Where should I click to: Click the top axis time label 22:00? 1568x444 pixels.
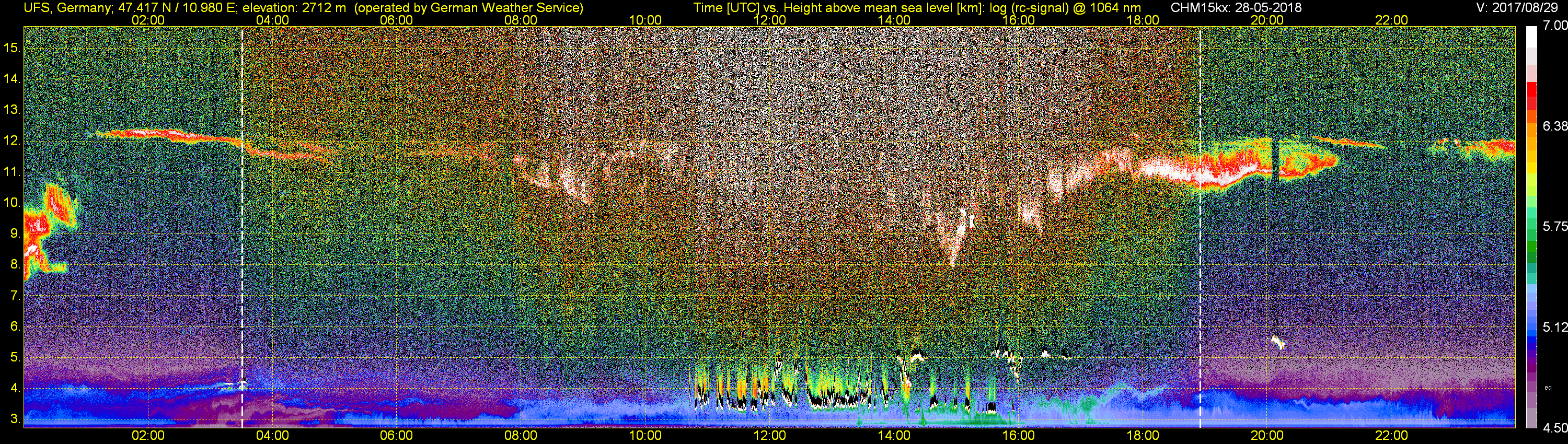pos(1391,20)
